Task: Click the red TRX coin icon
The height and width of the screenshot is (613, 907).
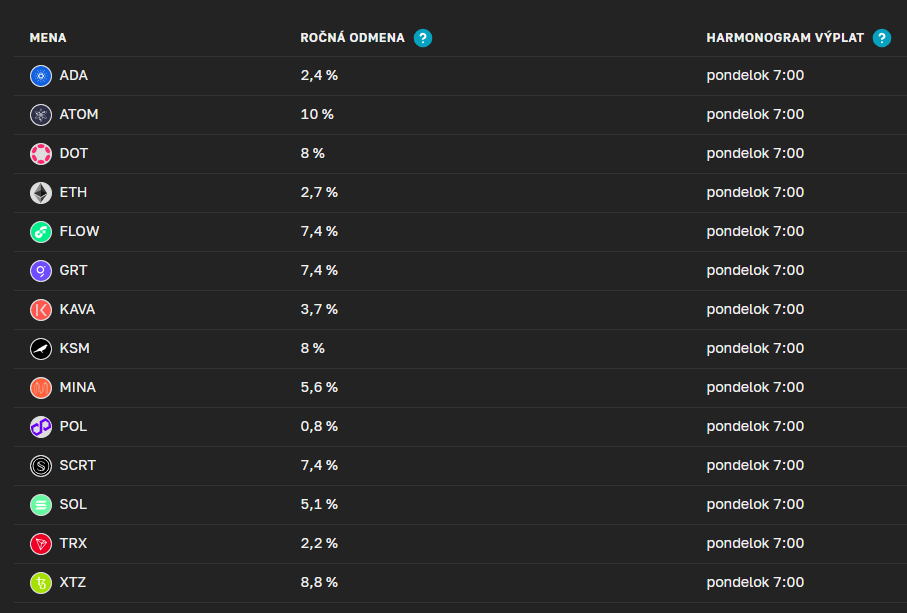Action: [x=41, y=544]
